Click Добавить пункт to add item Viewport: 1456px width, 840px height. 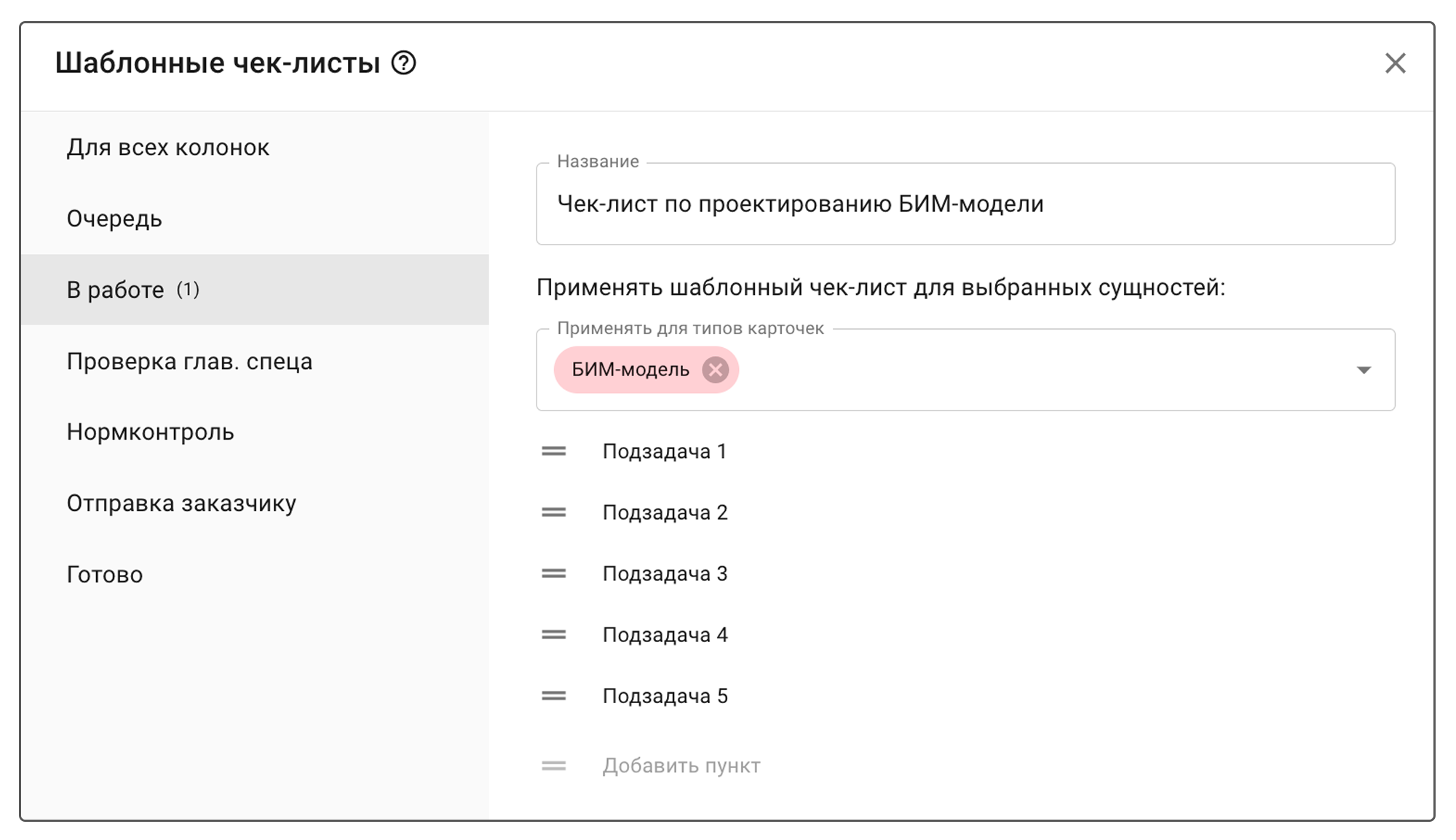[x=681, y=766]
